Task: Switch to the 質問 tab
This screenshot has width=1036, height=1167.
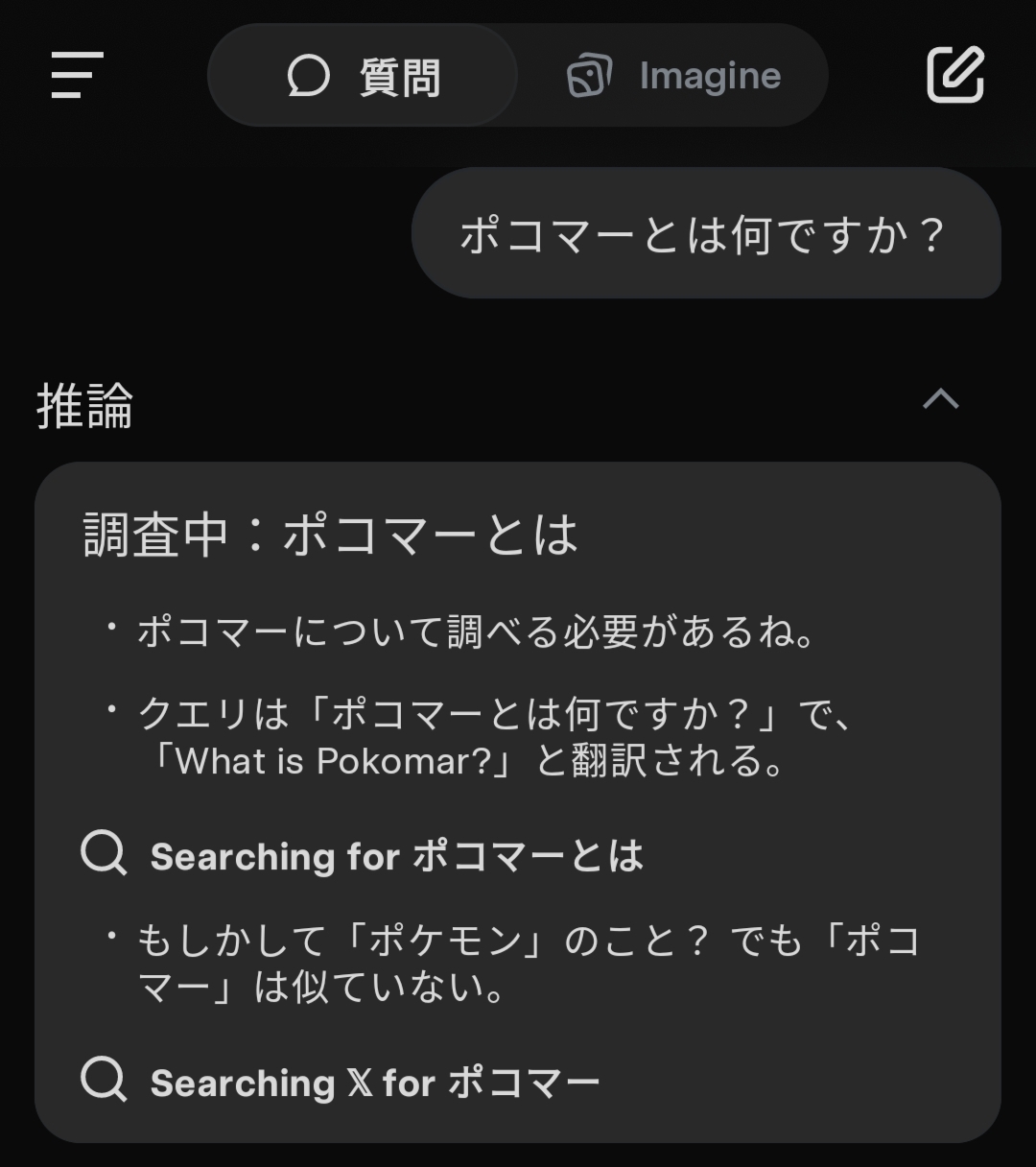Action: pyautogui.click(x=363, y=76)
